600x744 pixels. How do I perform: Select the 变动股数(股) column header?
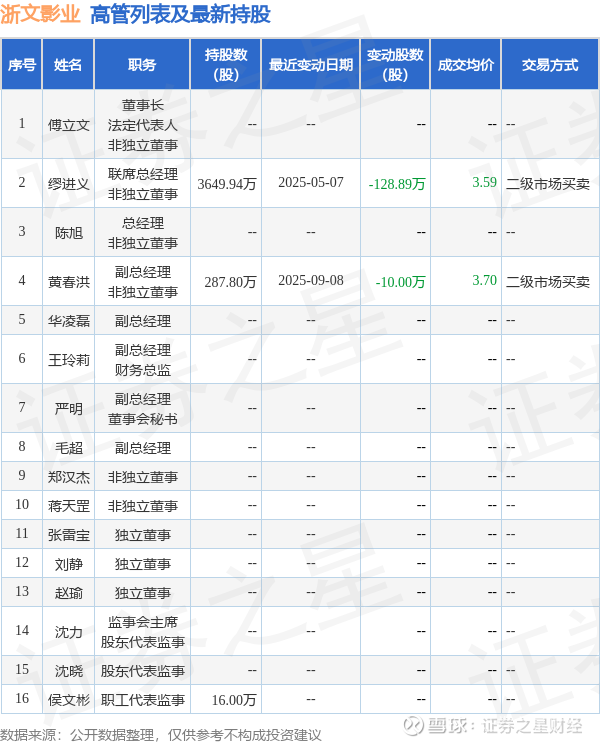point(395,65)
